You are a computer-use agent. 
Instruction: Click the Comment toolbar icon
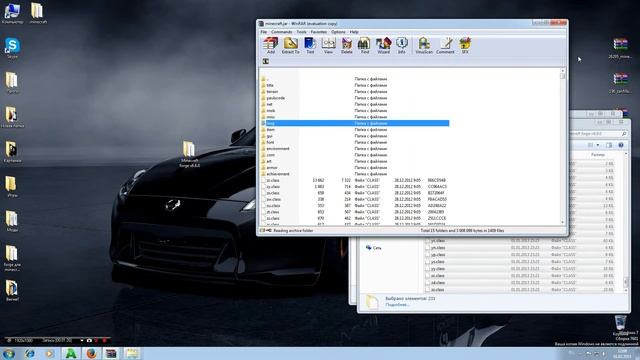445,45
